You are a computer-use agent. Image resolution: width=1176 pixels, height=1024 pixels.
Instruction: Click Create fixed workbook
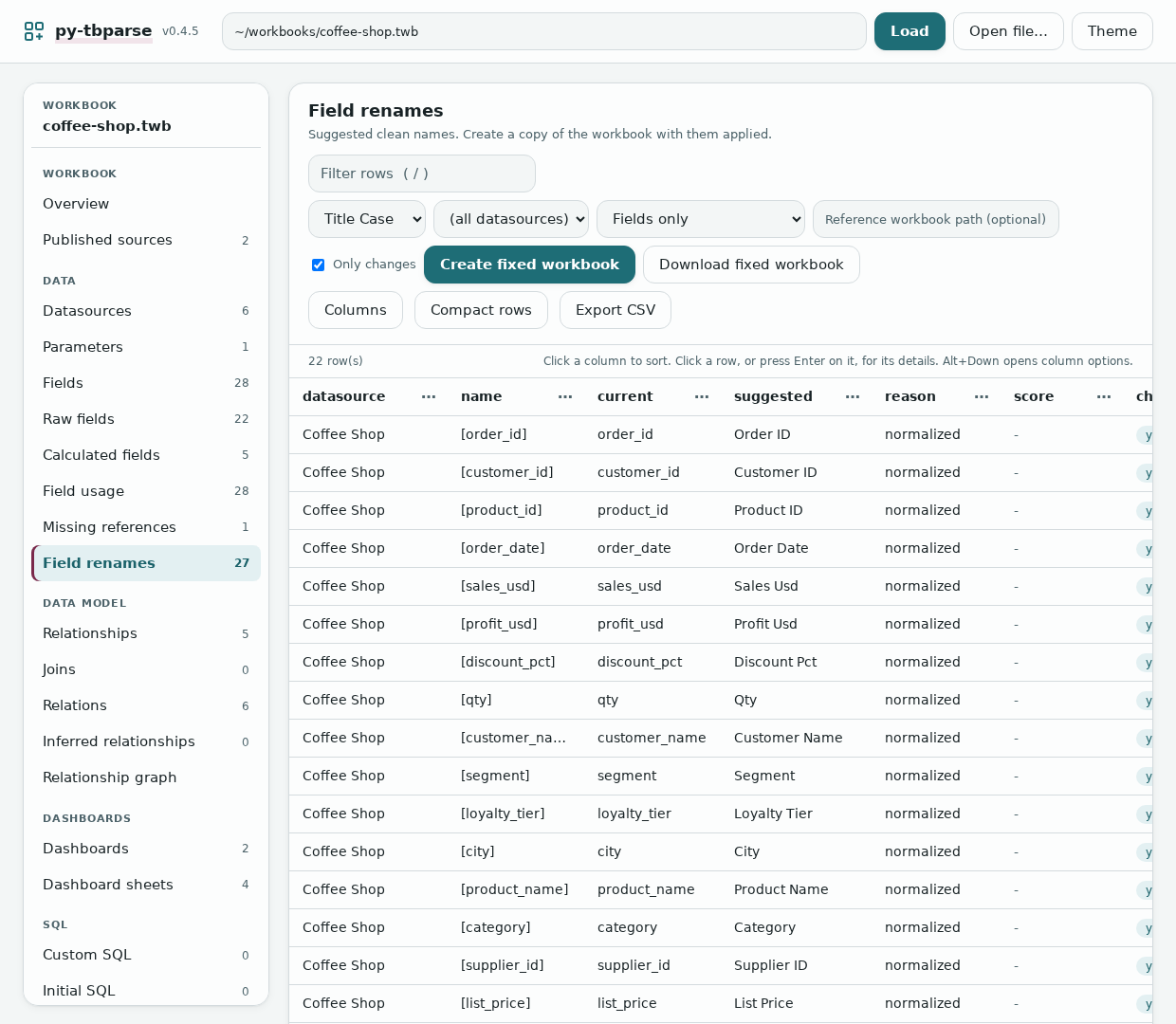tap(529, 265)
